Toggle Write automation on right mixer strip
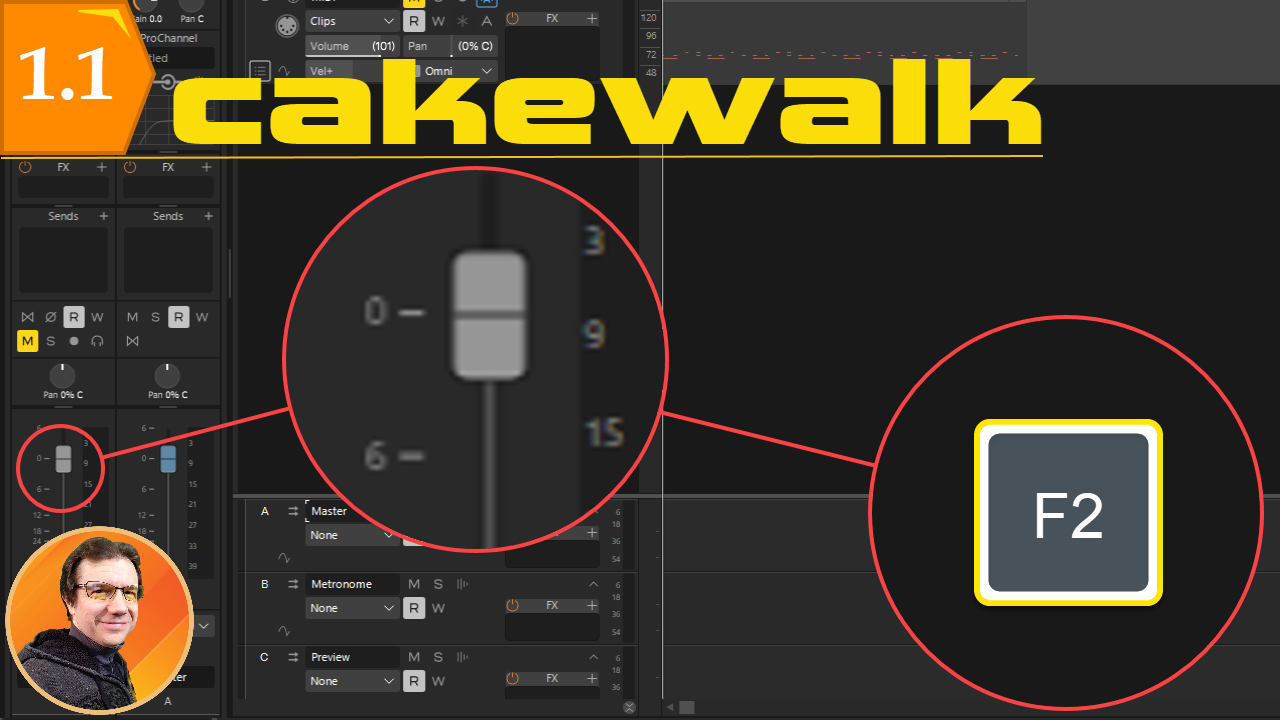Screen dimensions: 1280x720 pos(202,317)
